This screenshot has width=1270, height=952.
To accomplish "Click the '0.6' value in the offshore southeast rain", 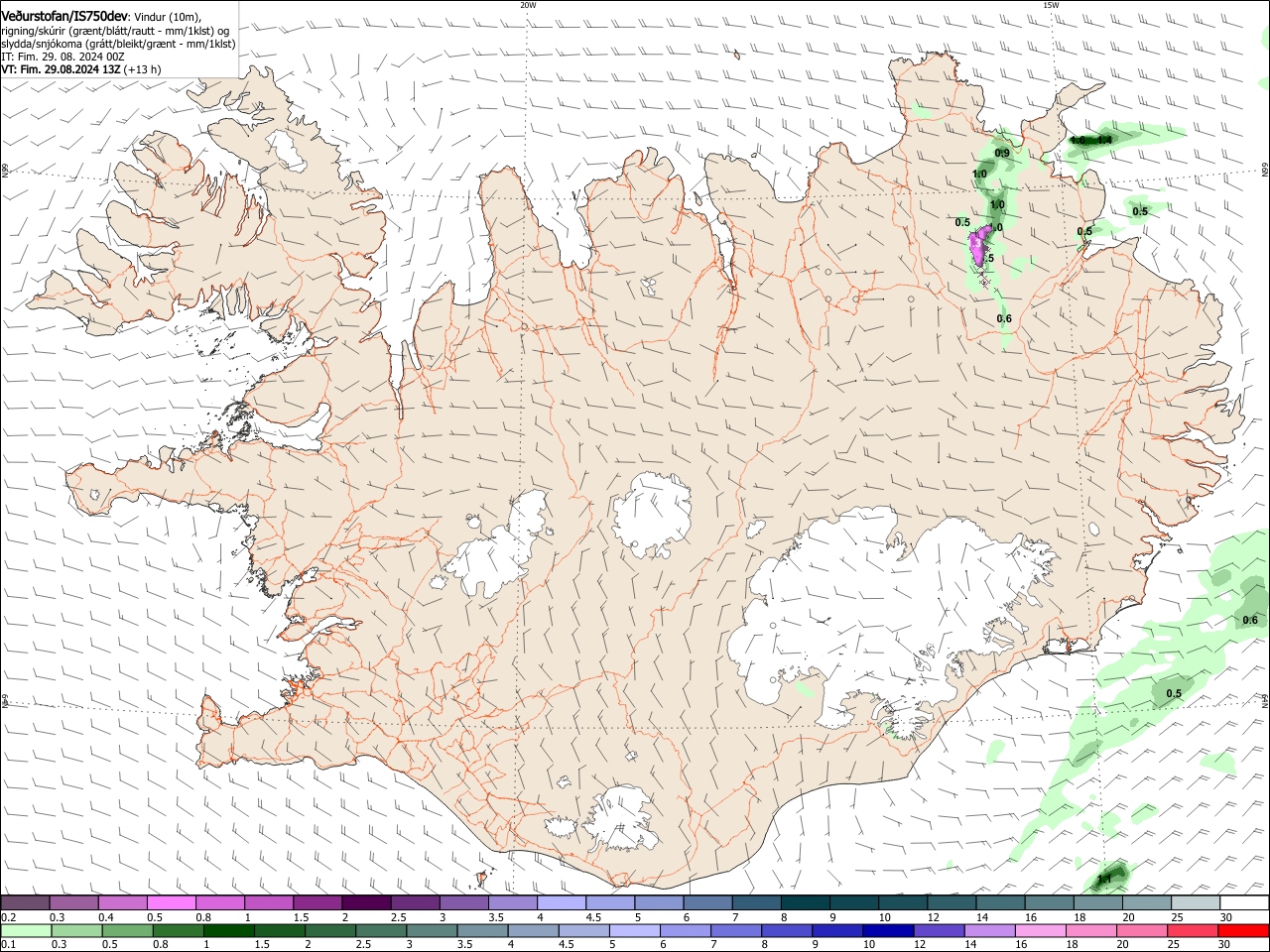I will click(1250, 621).
